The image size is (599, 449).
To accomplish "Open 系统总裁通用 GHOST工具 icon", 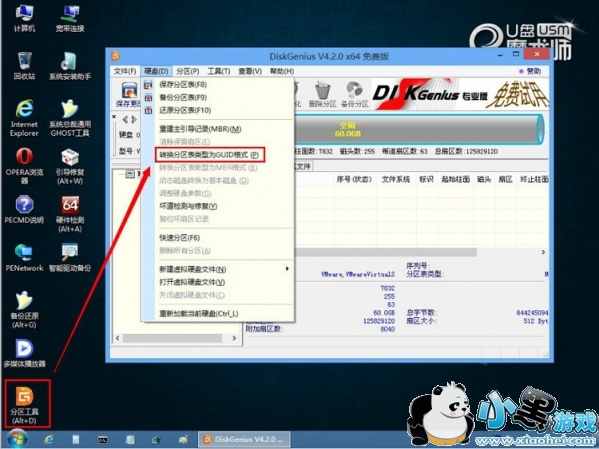I will click(x=70, y=118).
